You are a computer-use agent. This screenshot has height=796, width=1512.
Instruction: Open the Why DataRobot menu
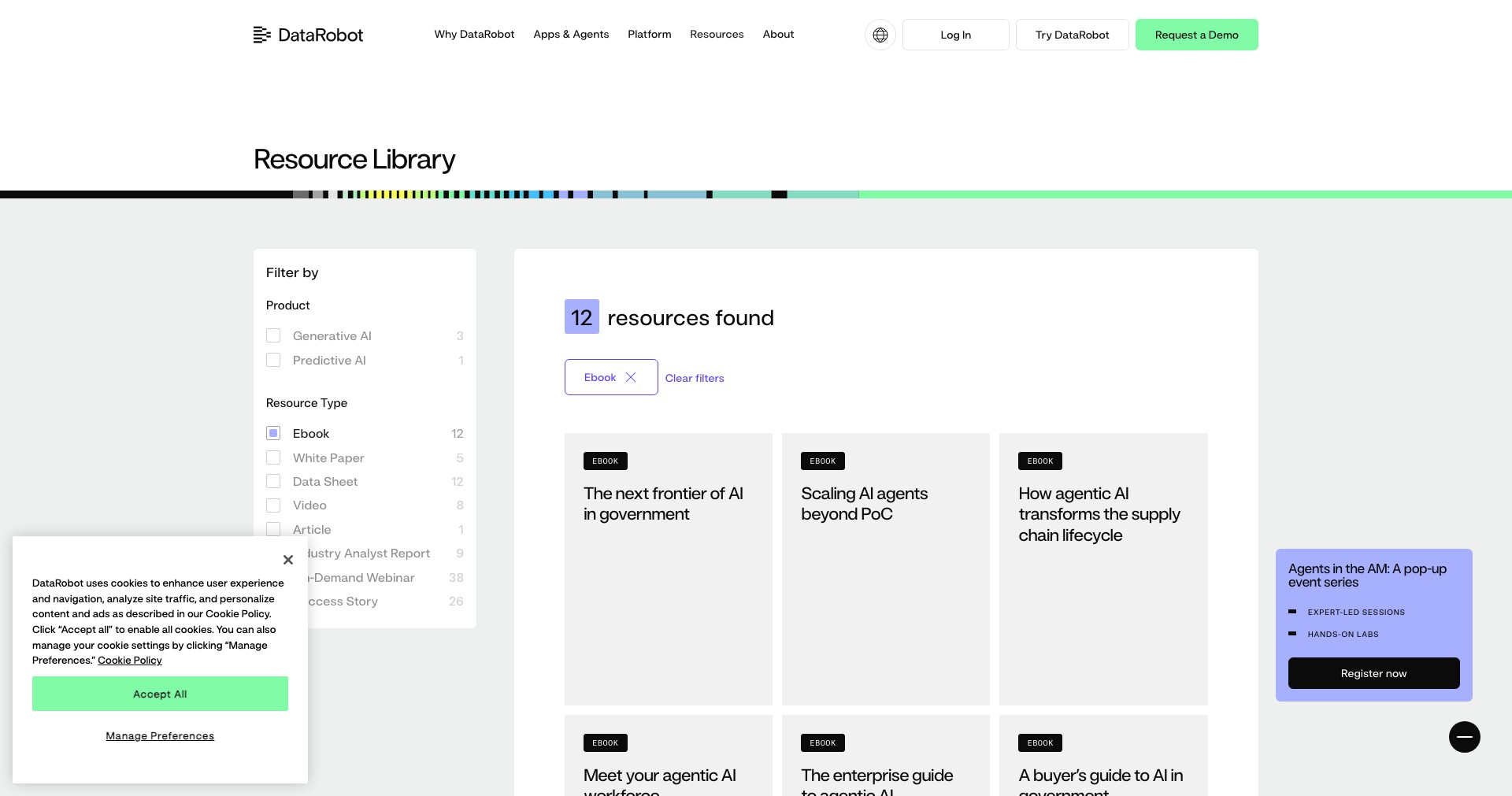click(x=474, y=35)
